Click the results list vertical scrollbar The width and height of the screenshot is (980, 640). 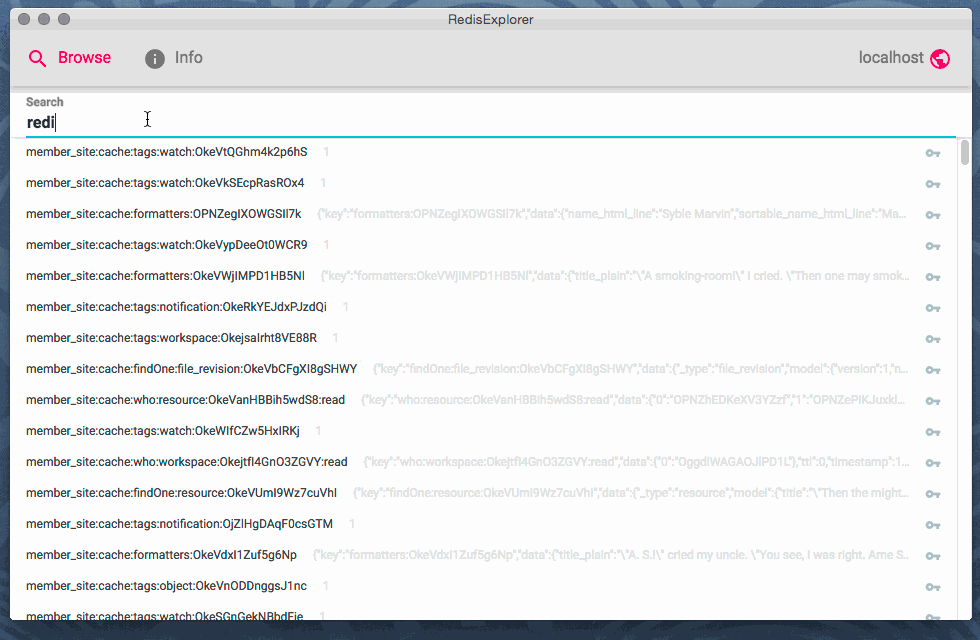click(x=964, y=152)
